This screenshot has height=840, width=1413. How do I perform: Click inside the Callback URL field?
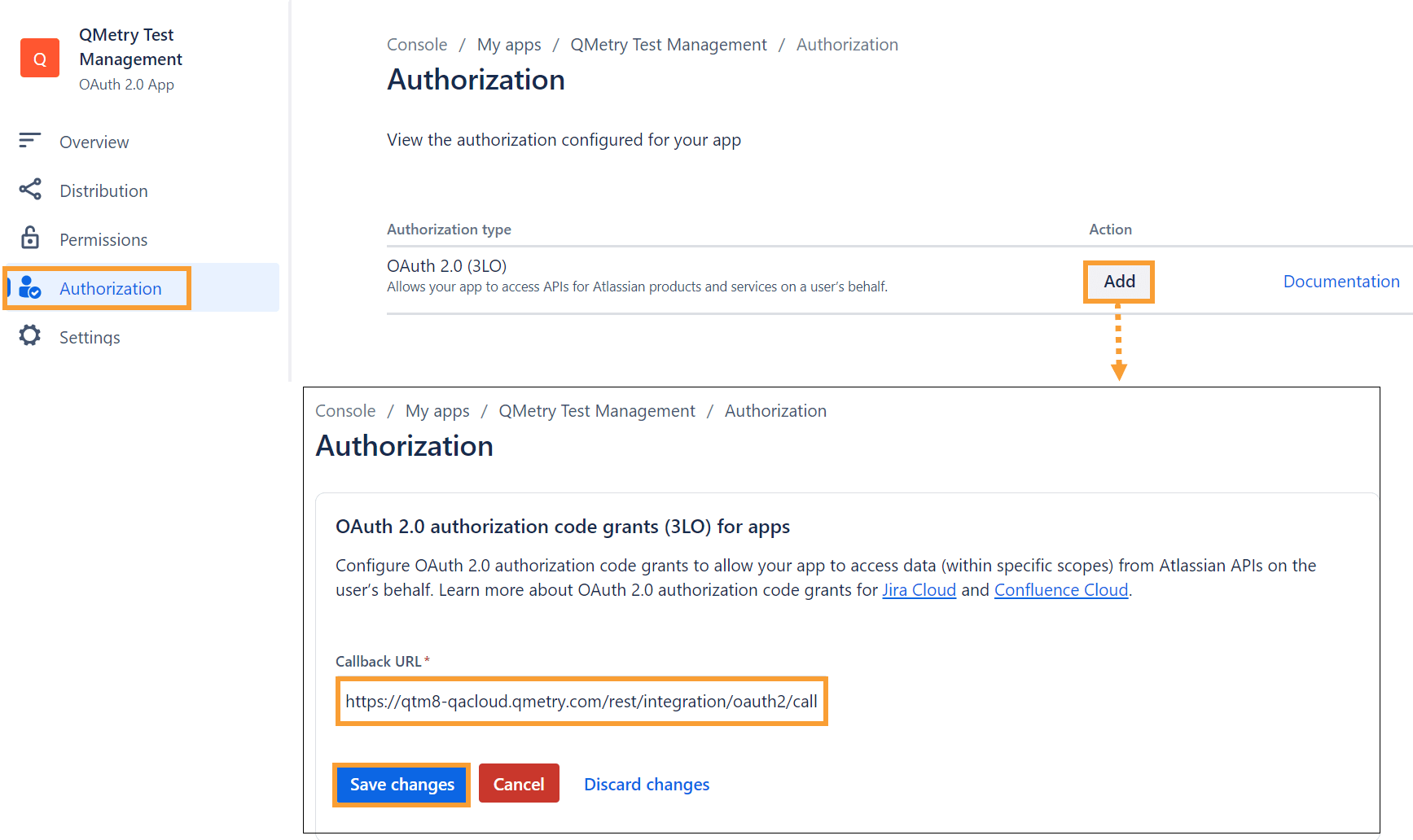coord(581,701)
